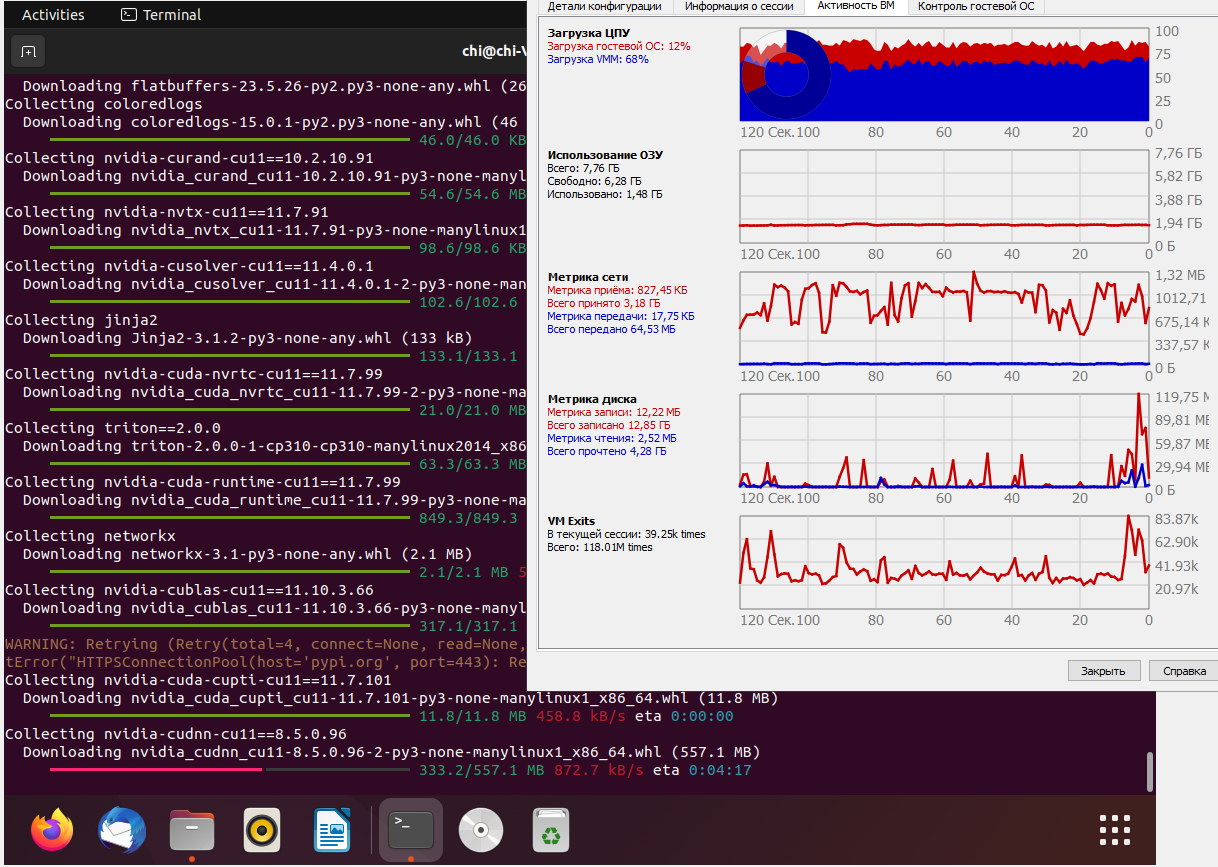Click the terminal window vertical scrollbar
This screenshot has width=1218, height=867.
coord(1150,771)
